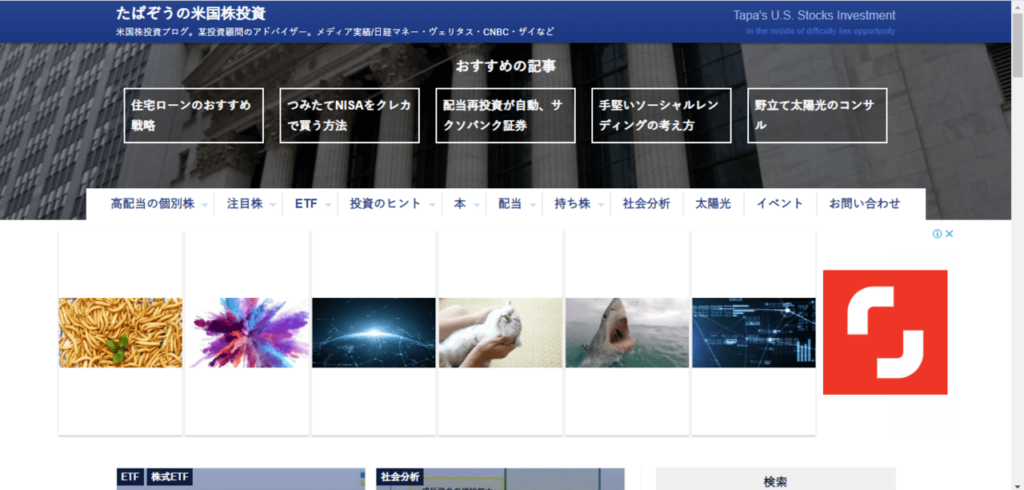The width and height of the screenshot is (1024, 490).
Task: Select the cat in hands thumbnail
Action: (x=500, y=332)
